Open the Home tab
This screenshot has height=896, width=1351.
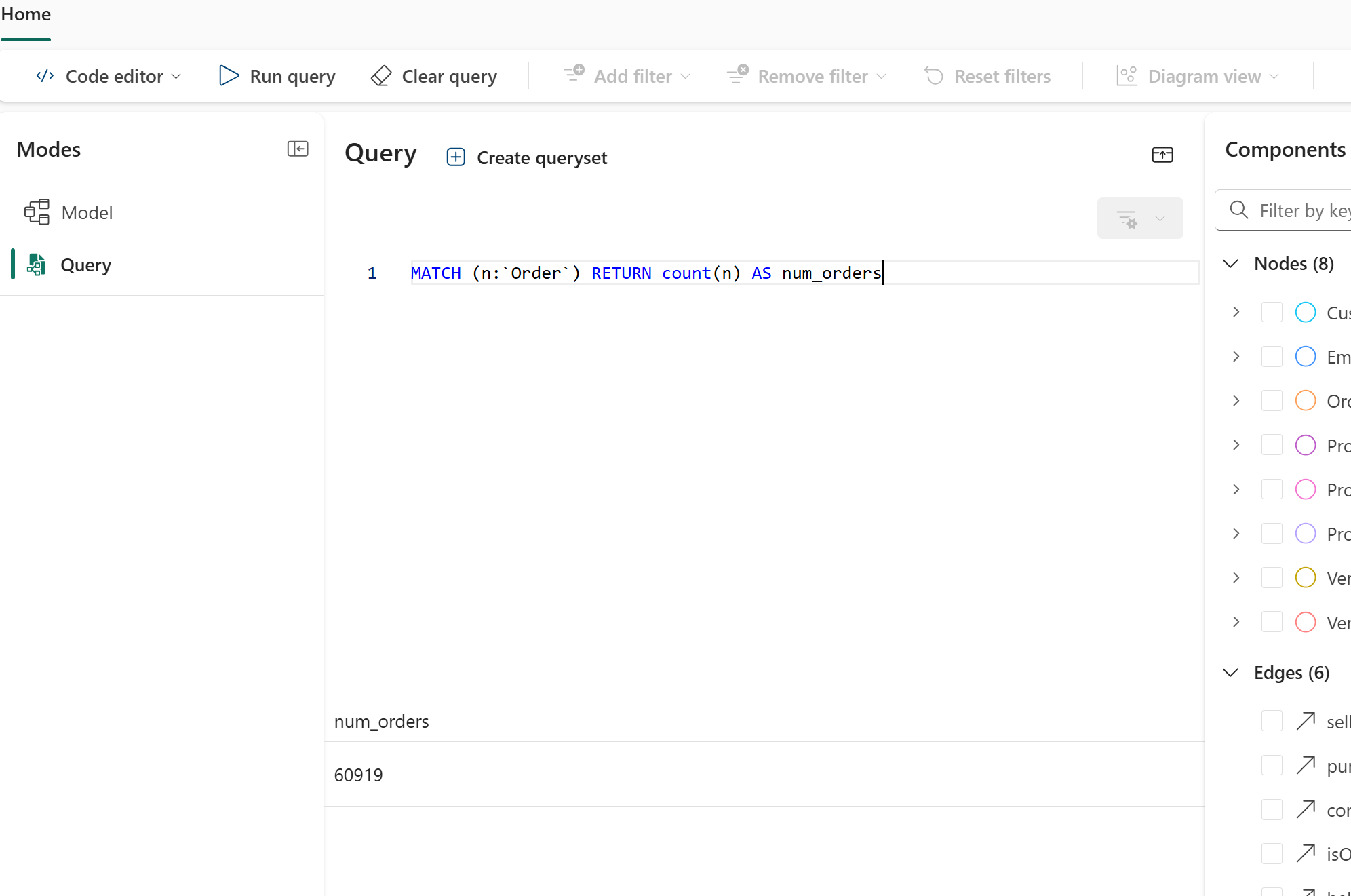[26, 15]
